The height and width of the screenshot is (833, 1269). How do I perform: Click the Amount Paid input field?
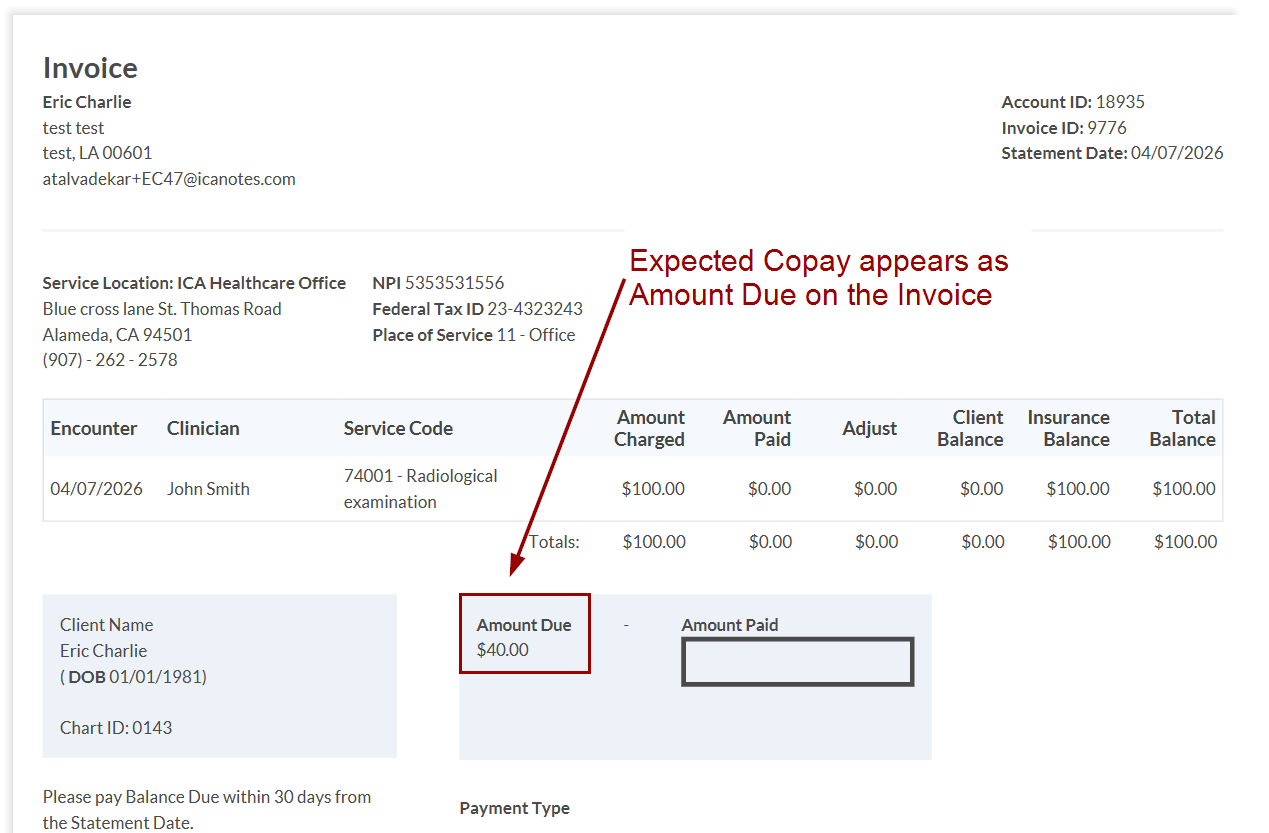click(x=797, y=662)
